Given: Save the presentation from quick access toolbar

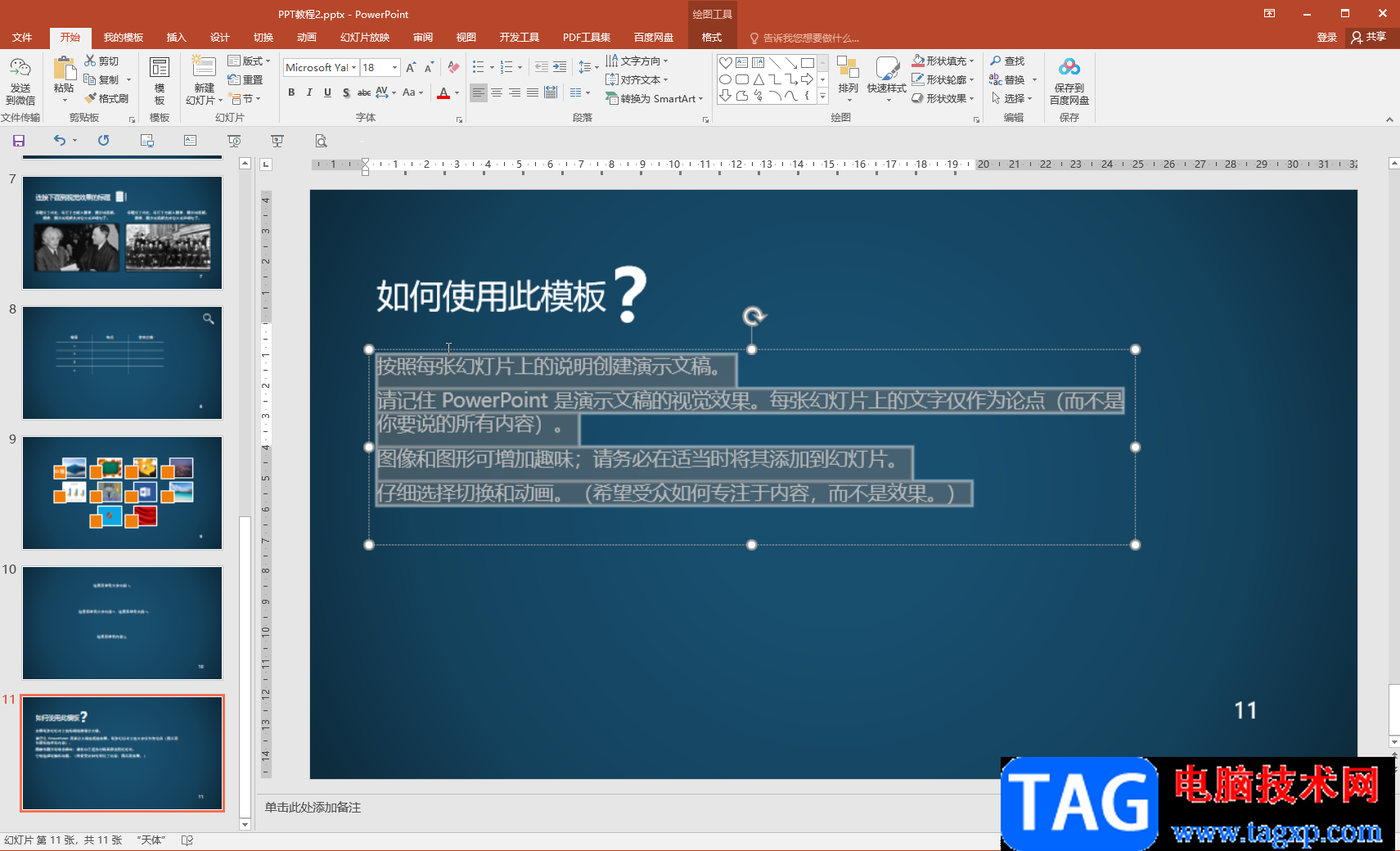Looking at the screenshot, I should click(19, 141).
